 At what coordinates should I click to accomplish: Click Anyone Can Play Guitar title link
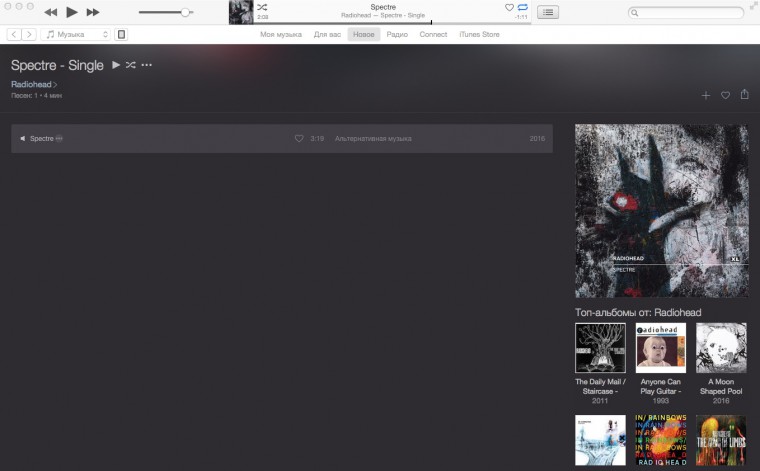661,387
